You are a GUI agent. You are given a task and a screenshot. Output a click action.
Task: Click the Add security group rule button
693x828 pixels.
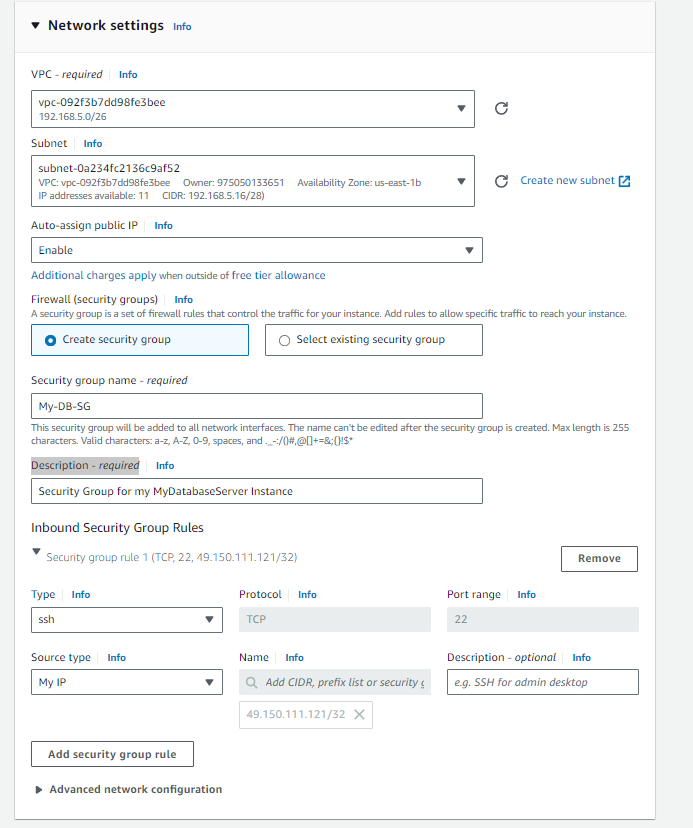click(x=112, y=753)
